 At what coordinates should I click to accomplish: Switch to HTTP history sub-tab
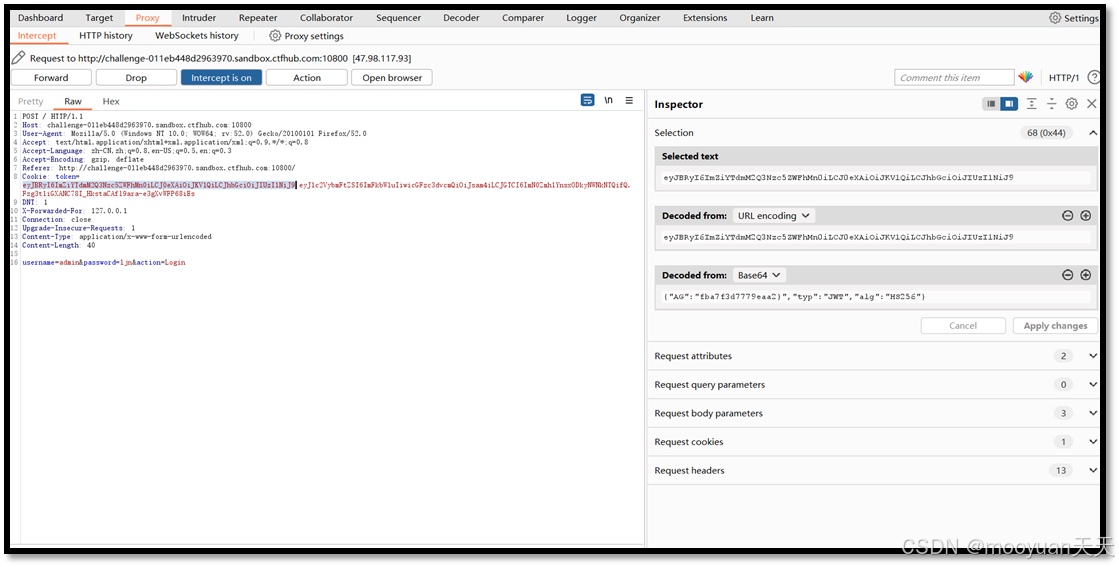click(106, 36)
